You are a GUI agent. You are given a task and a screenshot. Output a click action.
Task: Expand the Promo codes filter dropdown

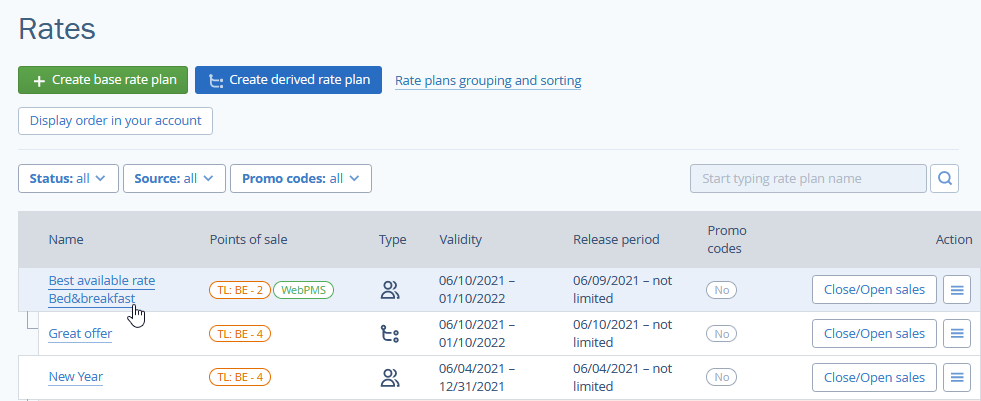[301, 179]
